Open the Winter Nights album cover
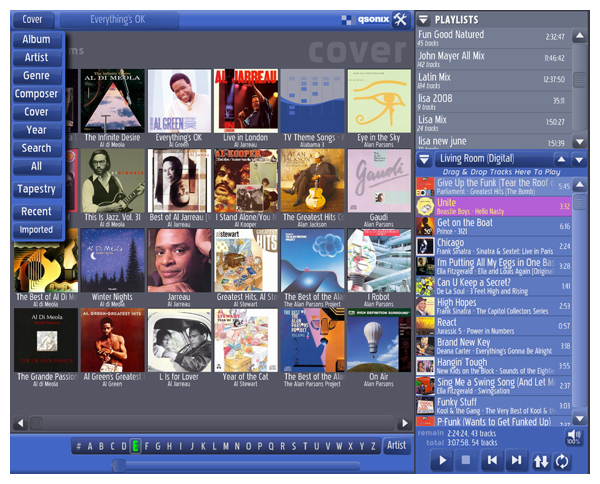Screen dimensions: 600x484 [112, 261]
